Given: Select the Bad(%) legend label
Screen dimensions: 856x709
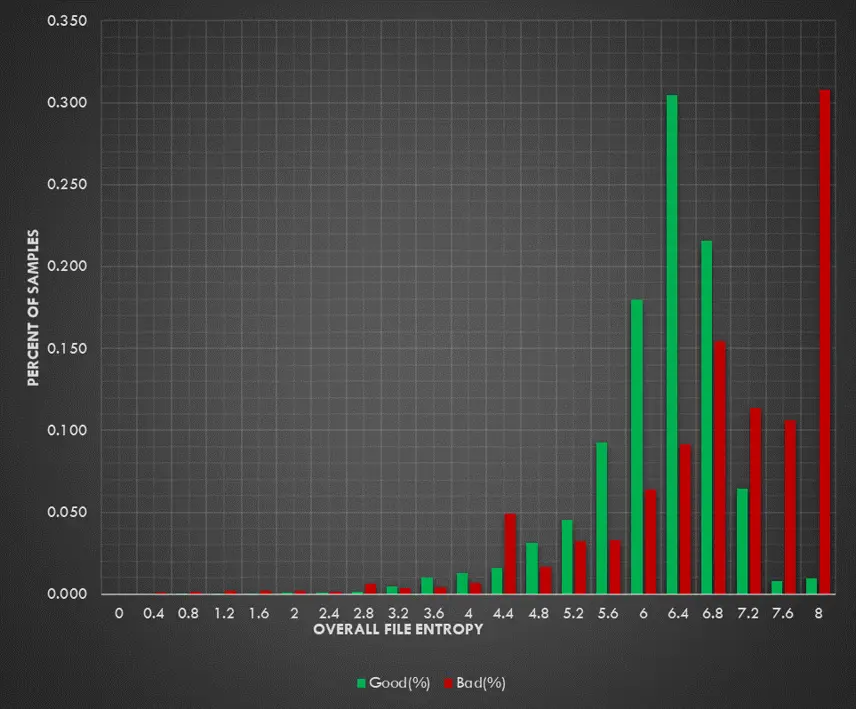Looking at the screenshot, I should pos(480,684).
